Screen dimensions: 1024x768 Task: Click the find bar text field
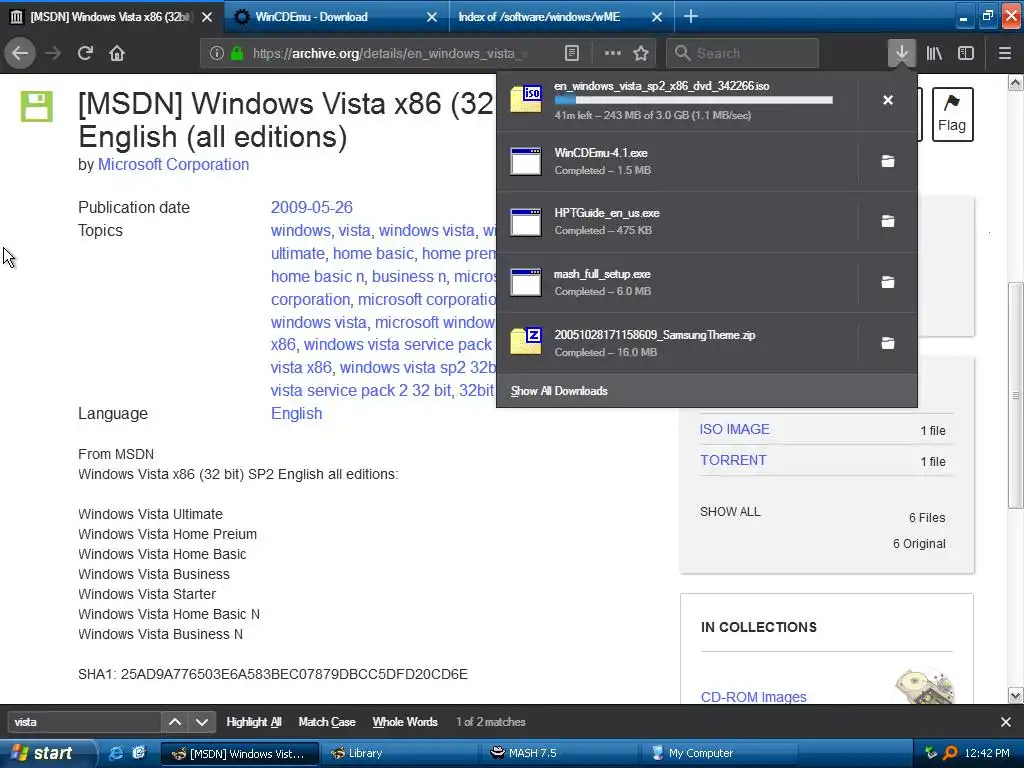click(84, 722)
